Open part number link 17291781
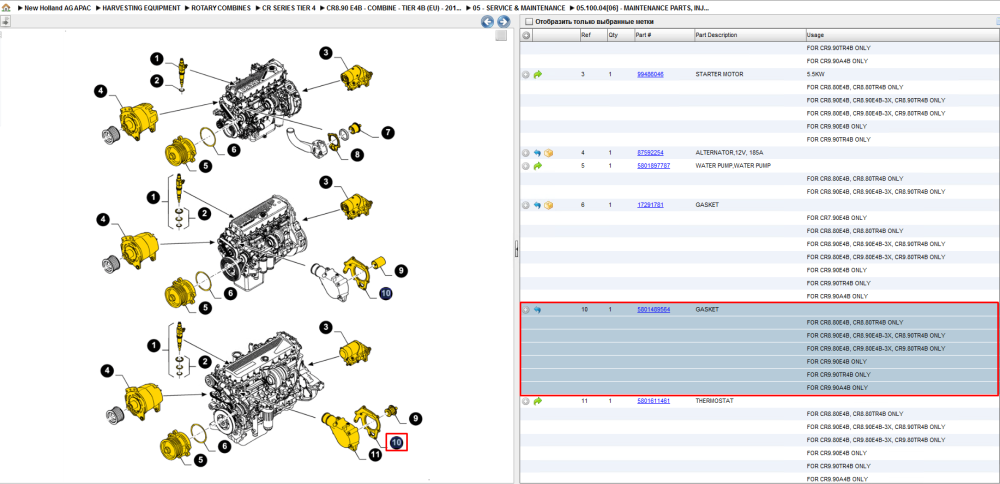Viewport: 1000px width, 484px height. point(651,205)
